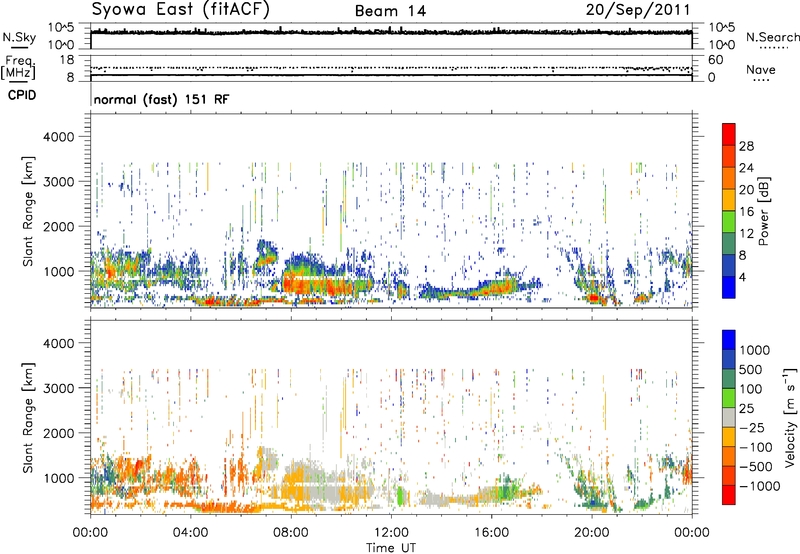Click the green velocity patch near 12:20
The height and width of the screenshot is (554, 800).
click(400, 495)
